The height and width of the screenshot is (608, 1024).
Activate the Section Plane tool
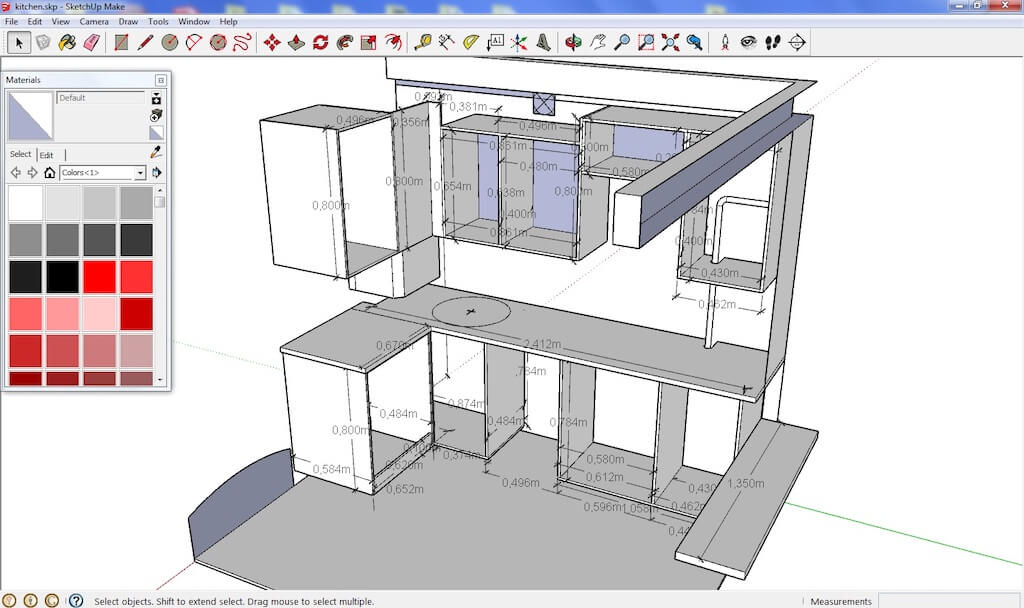click(x=796, y=42)
